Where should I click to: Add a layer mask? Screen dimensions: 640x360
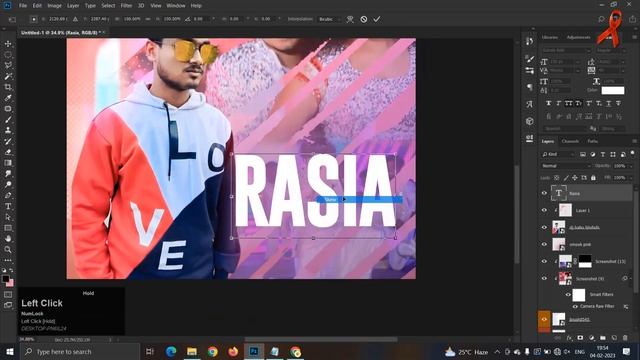click(x=580, y=338)
